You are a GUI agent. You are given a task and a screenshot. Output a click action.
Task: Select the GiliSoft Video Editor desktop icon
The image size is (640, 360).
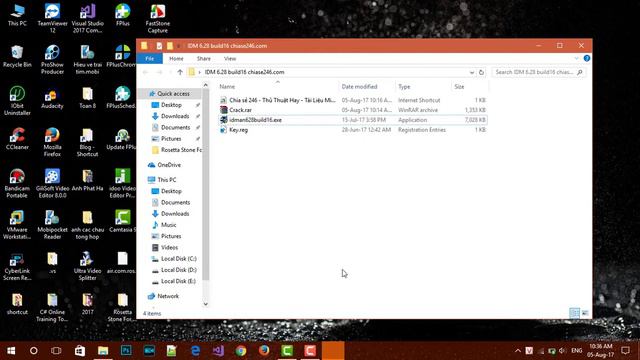pyautogui.click(x=52, y=183)
